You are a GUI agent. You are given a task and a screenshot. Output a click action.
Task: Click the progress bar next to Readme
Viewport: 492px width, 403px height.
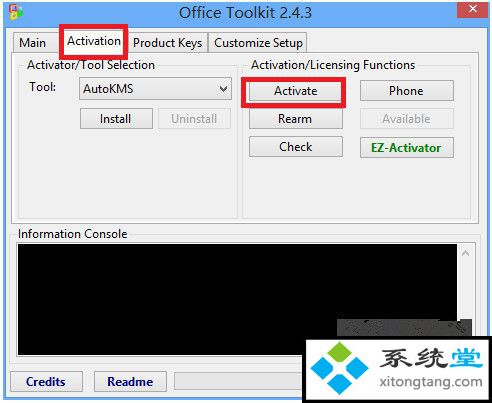[x=240, y=381]
